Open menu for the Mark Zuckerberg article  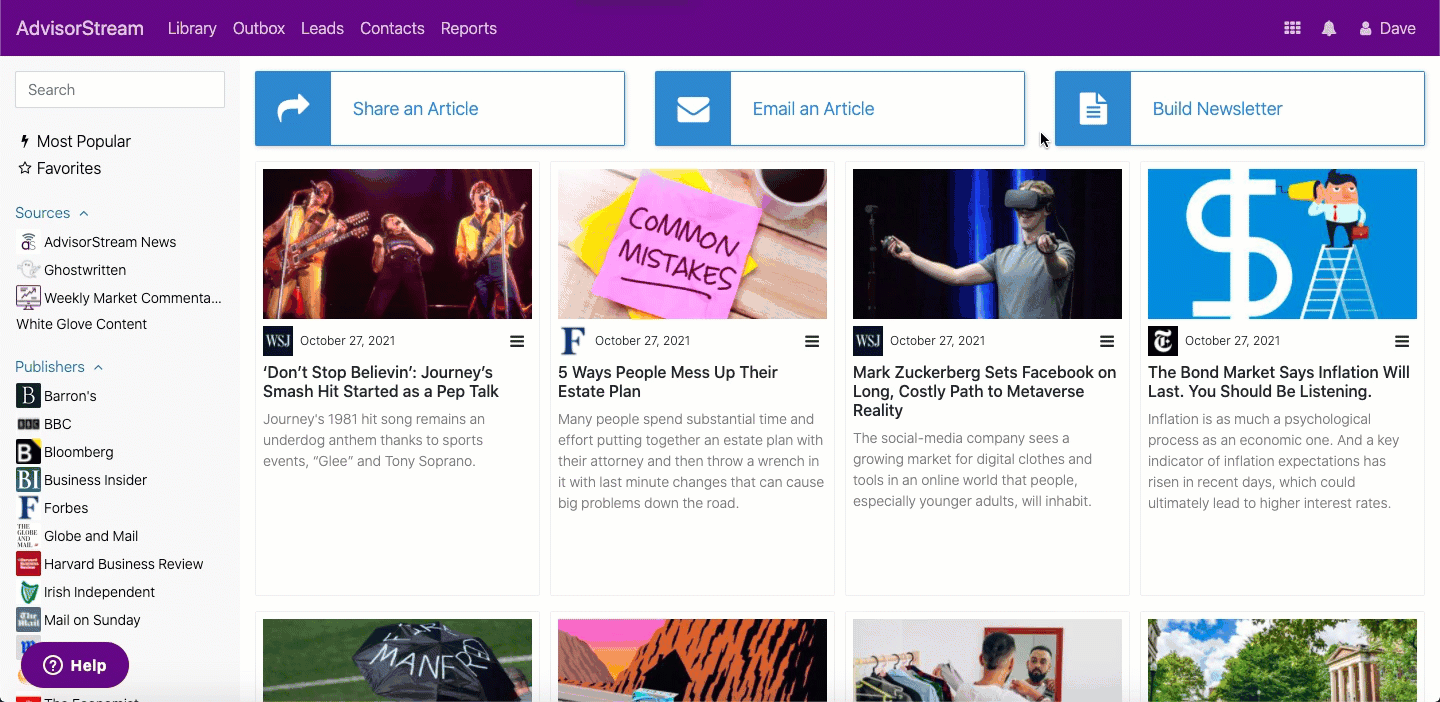point(1107,341)
